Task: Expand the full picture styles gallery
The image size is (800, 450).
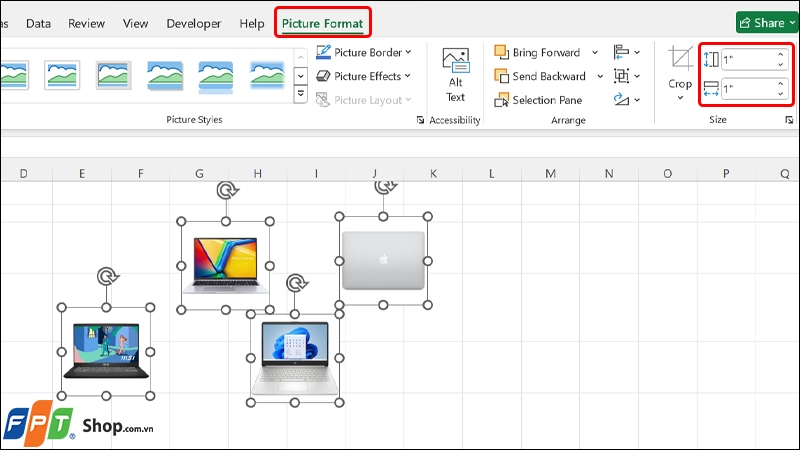Action: pos(301,94)
